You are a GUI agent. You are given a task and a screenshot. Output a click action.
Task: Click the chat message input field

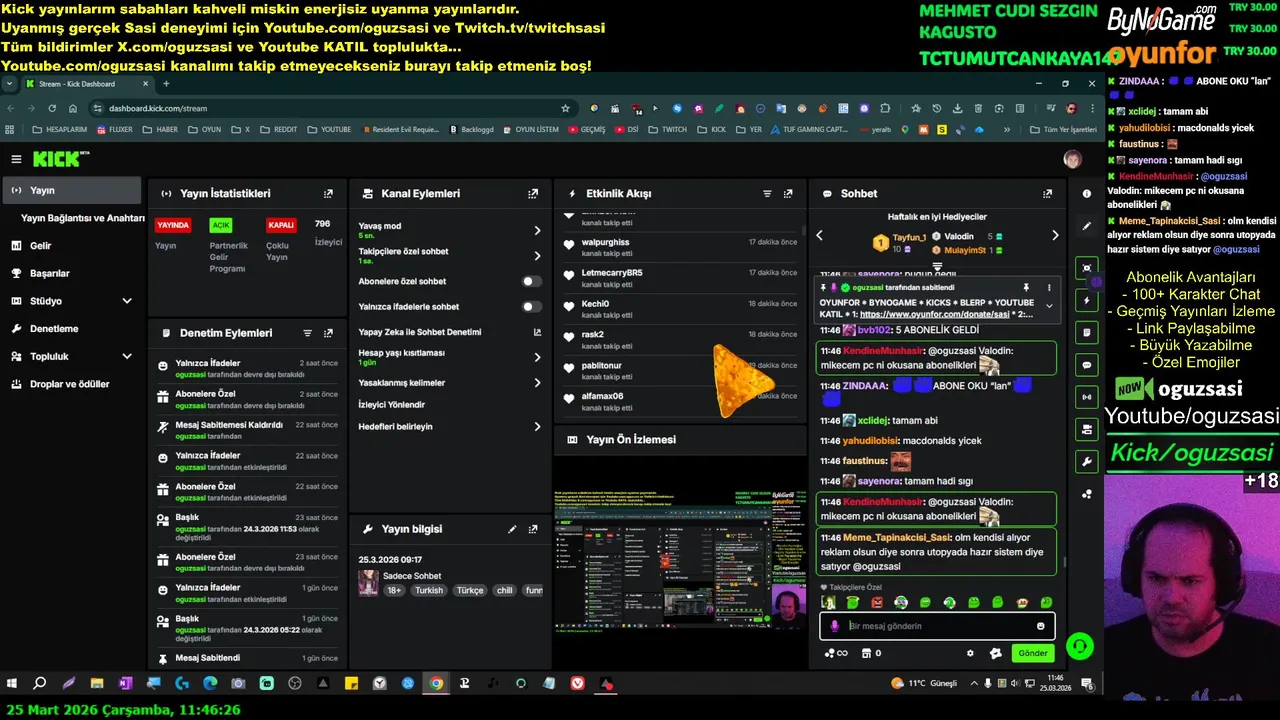[x=937, y=626]
